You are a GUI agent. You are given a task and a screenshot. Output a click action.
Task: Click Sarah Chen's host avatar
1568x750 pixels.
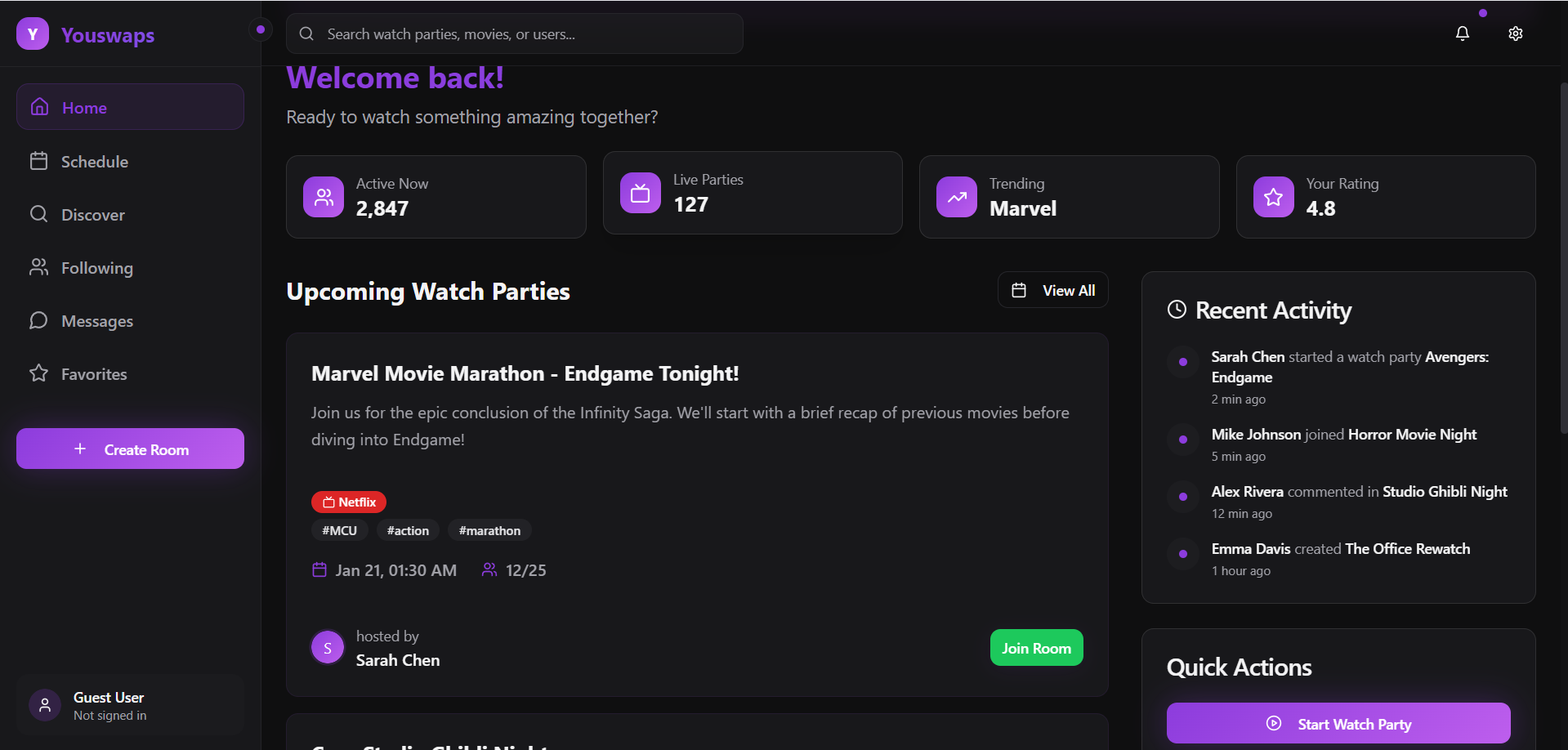coord(328,648)
